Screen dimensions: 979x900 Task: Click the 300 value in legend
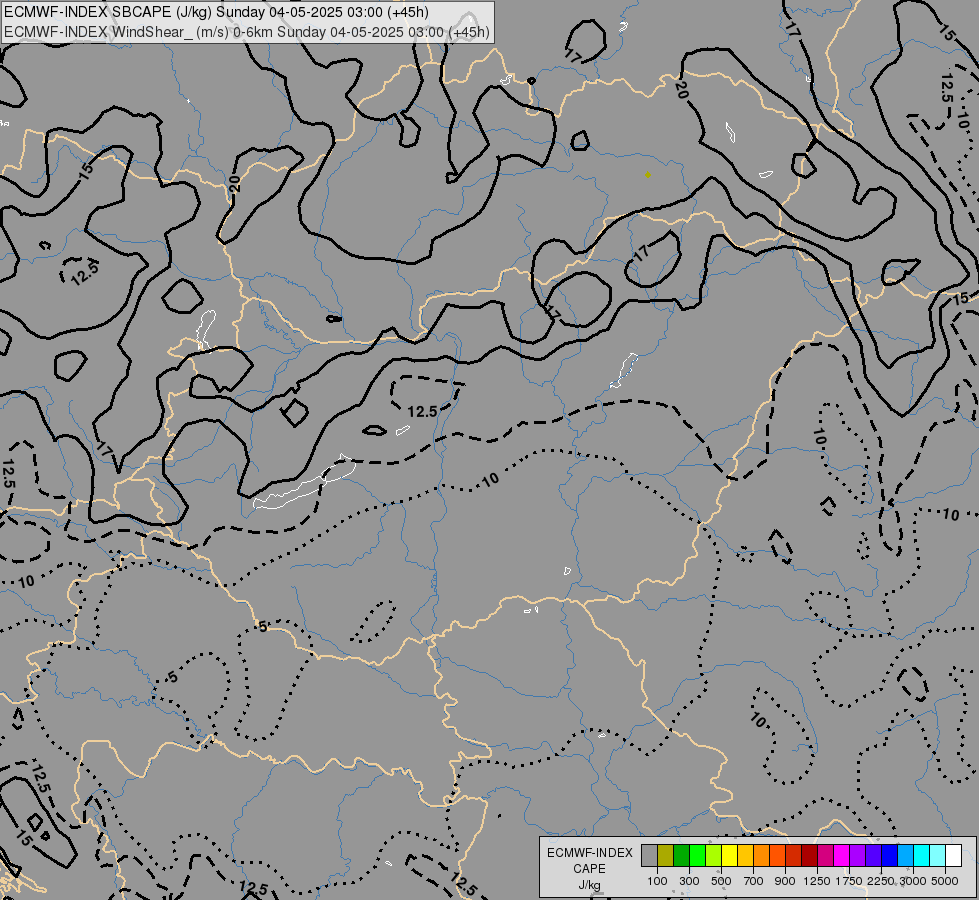coord(689,881)
